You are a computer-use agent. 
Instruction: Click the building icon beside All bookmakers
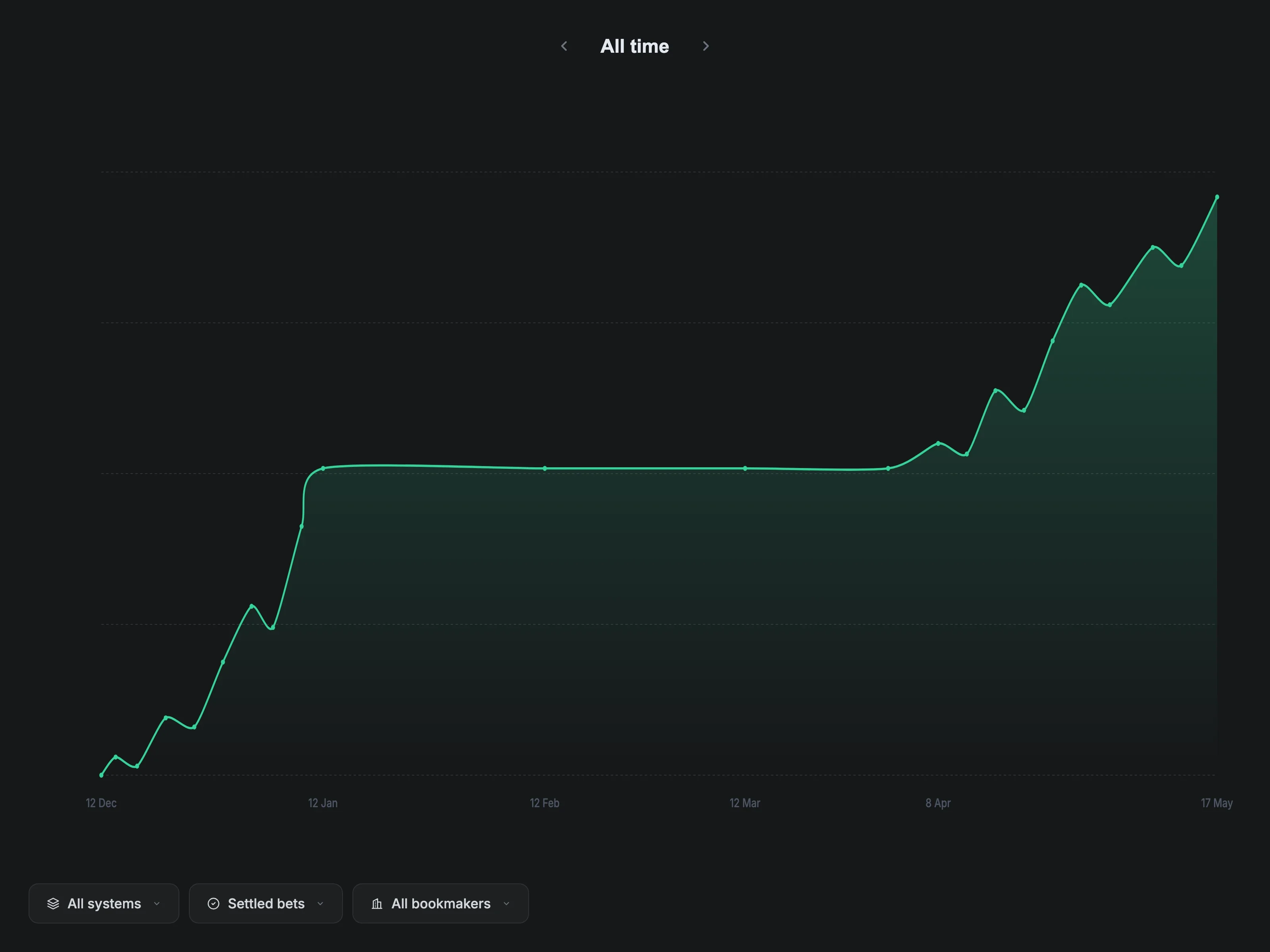click(x=377, y=904)
